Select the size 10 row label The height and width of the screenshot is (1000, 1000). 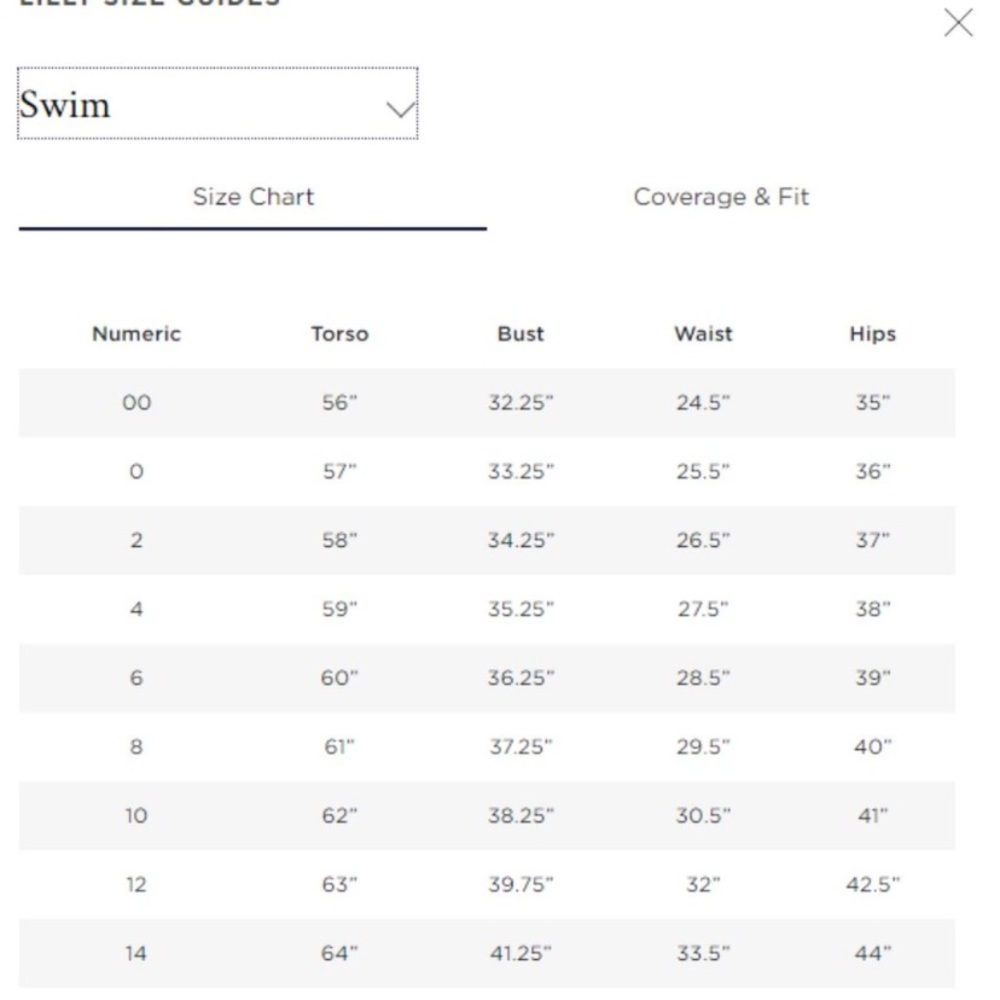(x=136, y=816)
